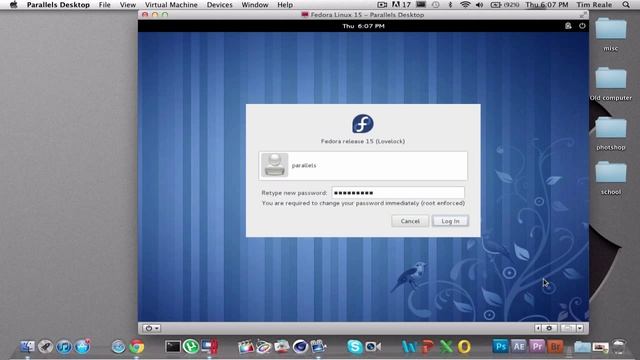Click the battery status indicator

point(504,5)
